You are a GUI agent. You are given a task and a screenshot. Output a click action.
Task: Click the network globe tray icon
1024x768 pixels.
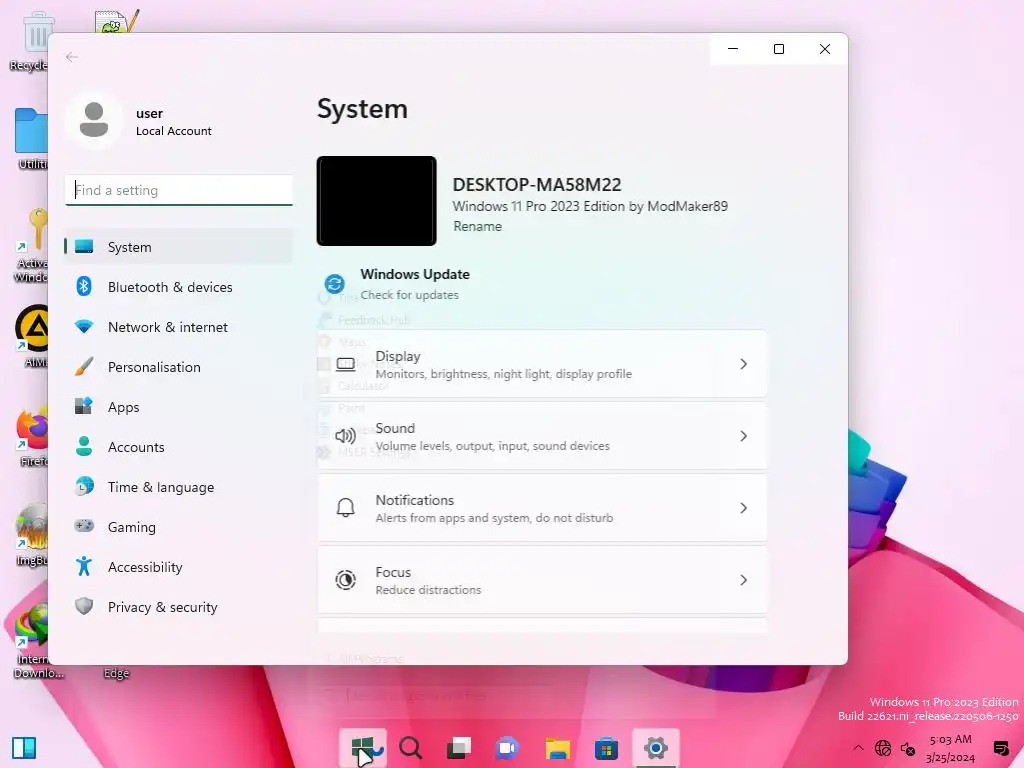coord(883,748)
